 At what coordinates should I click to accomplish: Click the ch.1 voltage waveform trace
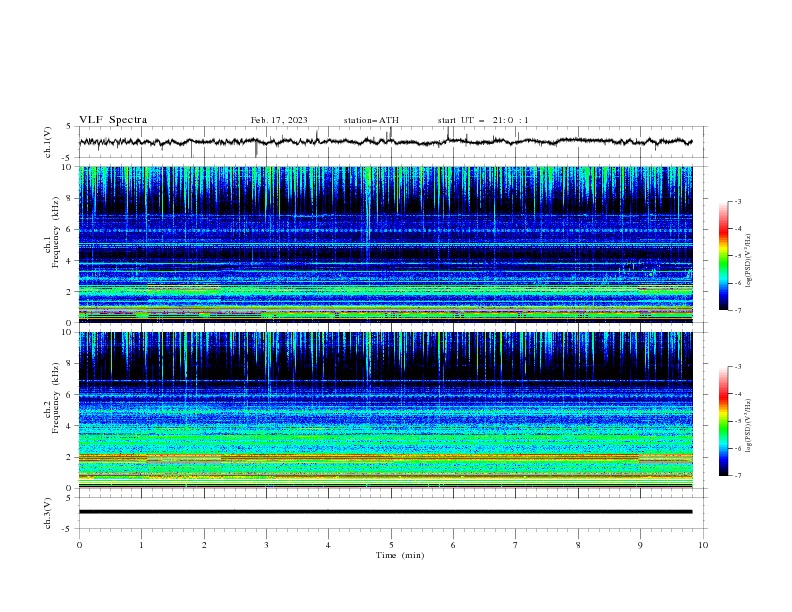click(x=385, y=142)
